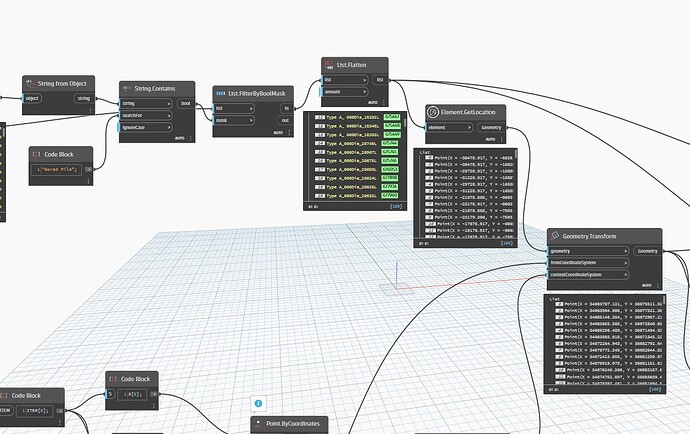Viewport: 690px width, 434px height.
Task: Click the Geometry.Transform node icon
Action: (554, 236)
